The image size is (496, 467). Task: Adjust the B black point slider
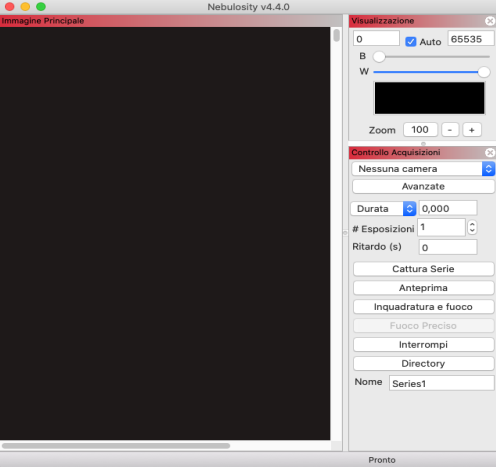click(x=379, y=57)
